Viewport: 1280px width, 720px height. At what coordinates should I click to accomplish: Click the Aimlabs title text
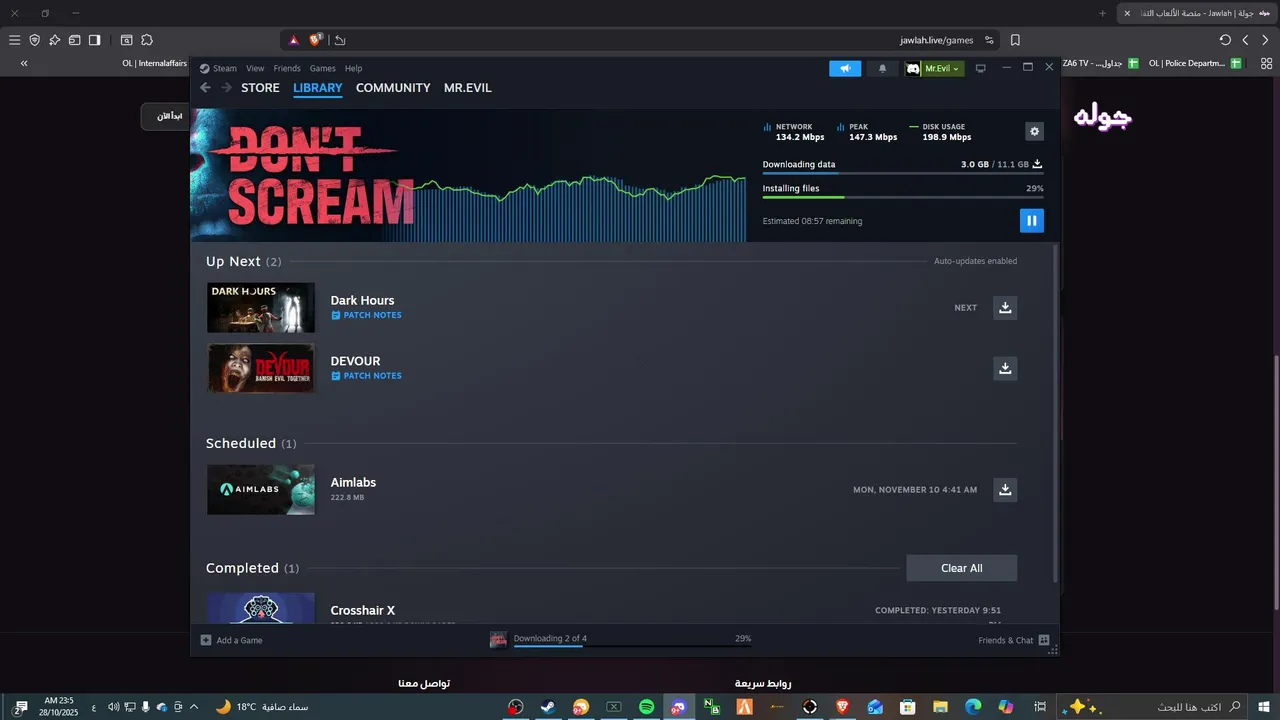click(x=353, y=482)
